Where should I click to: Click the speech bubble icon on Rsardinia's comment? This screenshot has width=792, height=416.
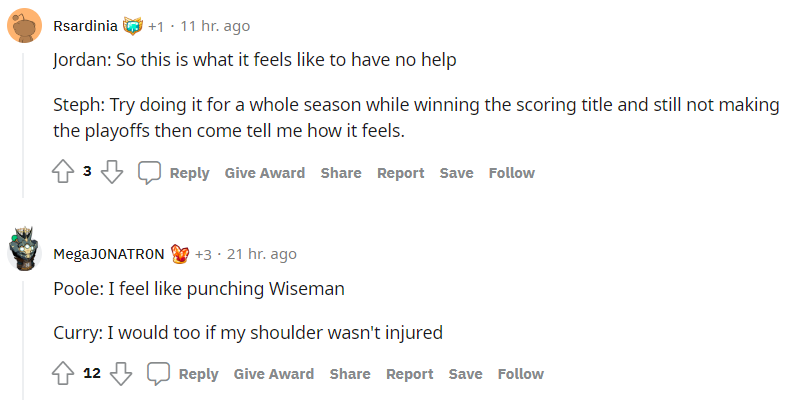(149, 173)
